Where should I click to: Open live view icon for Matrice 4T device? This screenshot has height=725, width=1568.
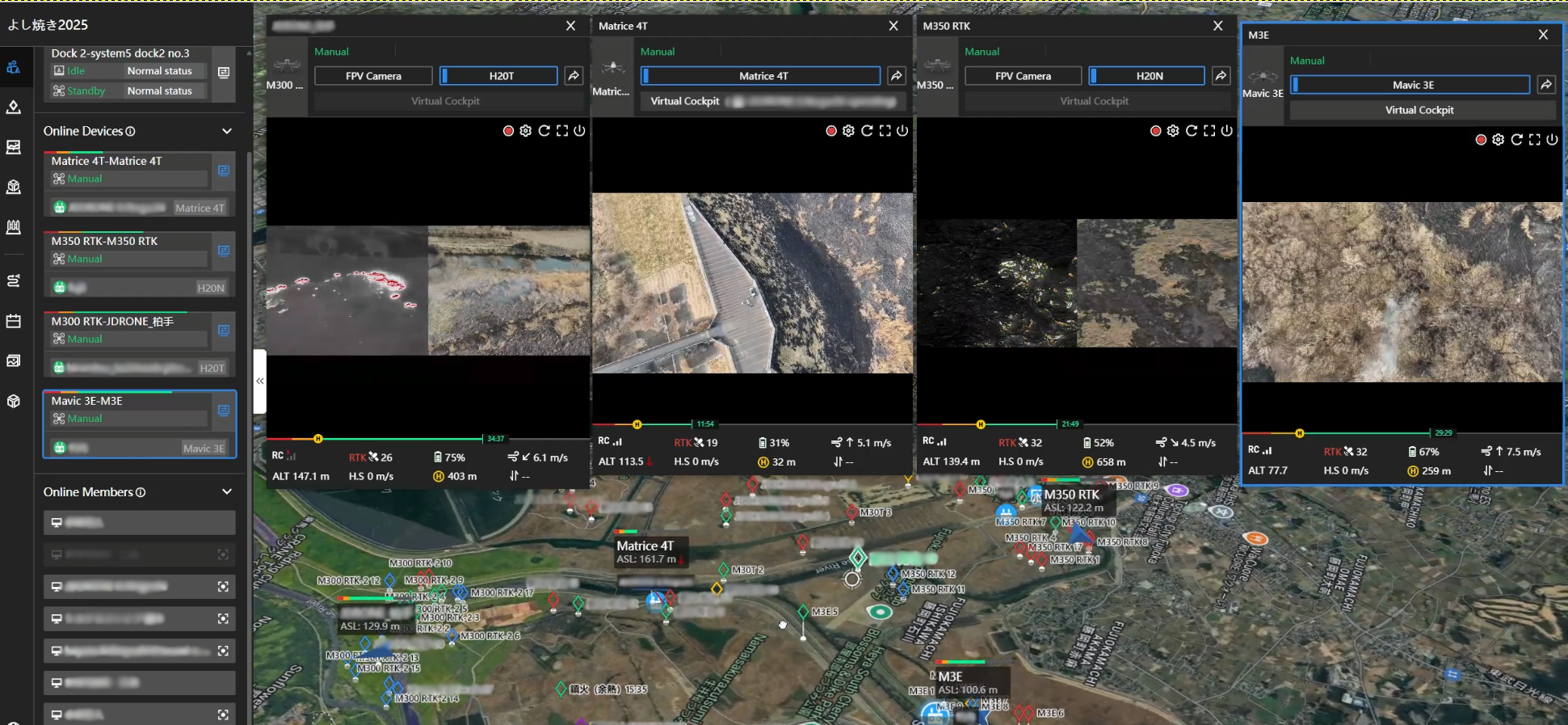coord(224,171)
